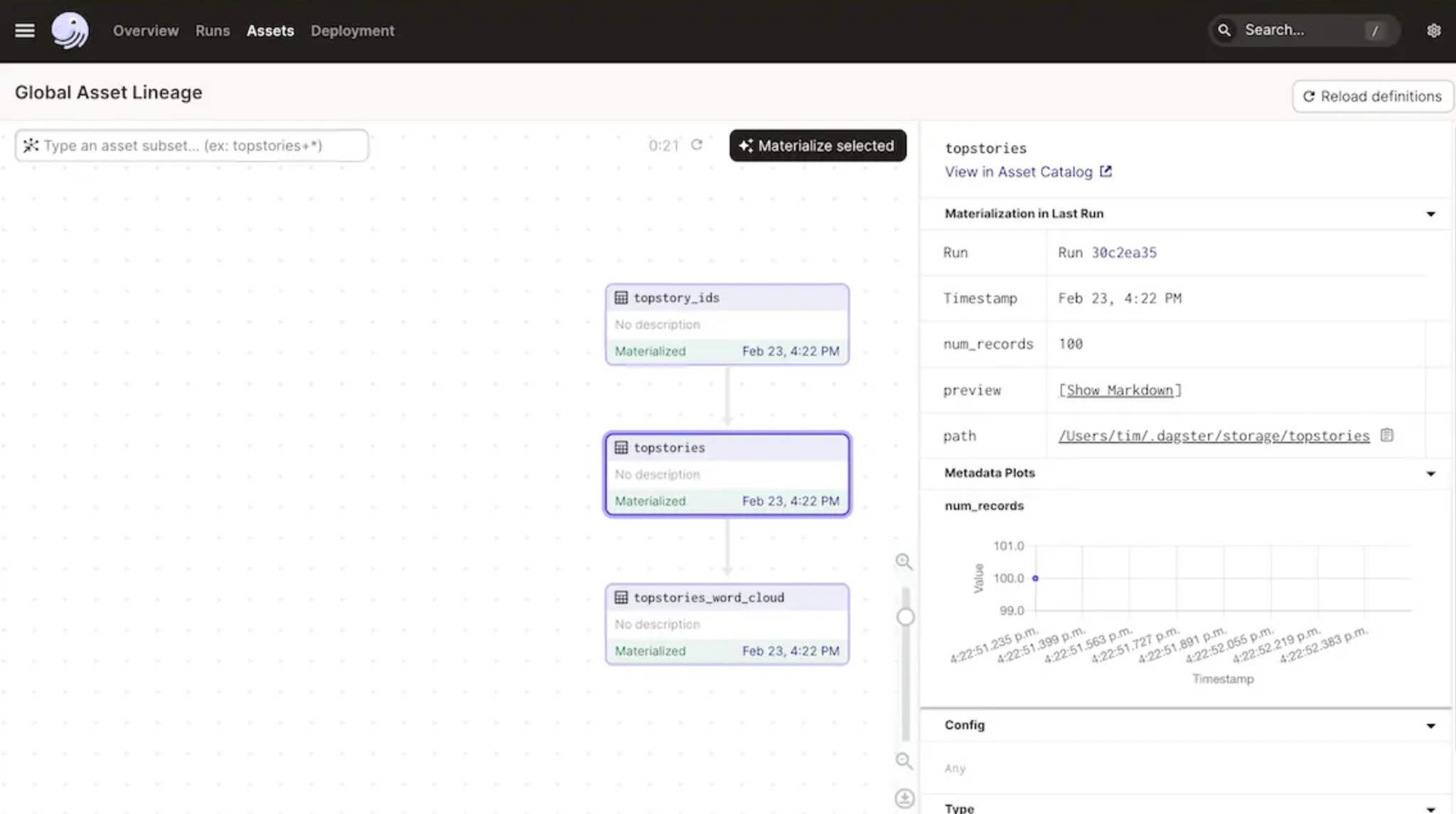Zoom out of the asset graph
1456x814 pixels.
tap(904, 761)
